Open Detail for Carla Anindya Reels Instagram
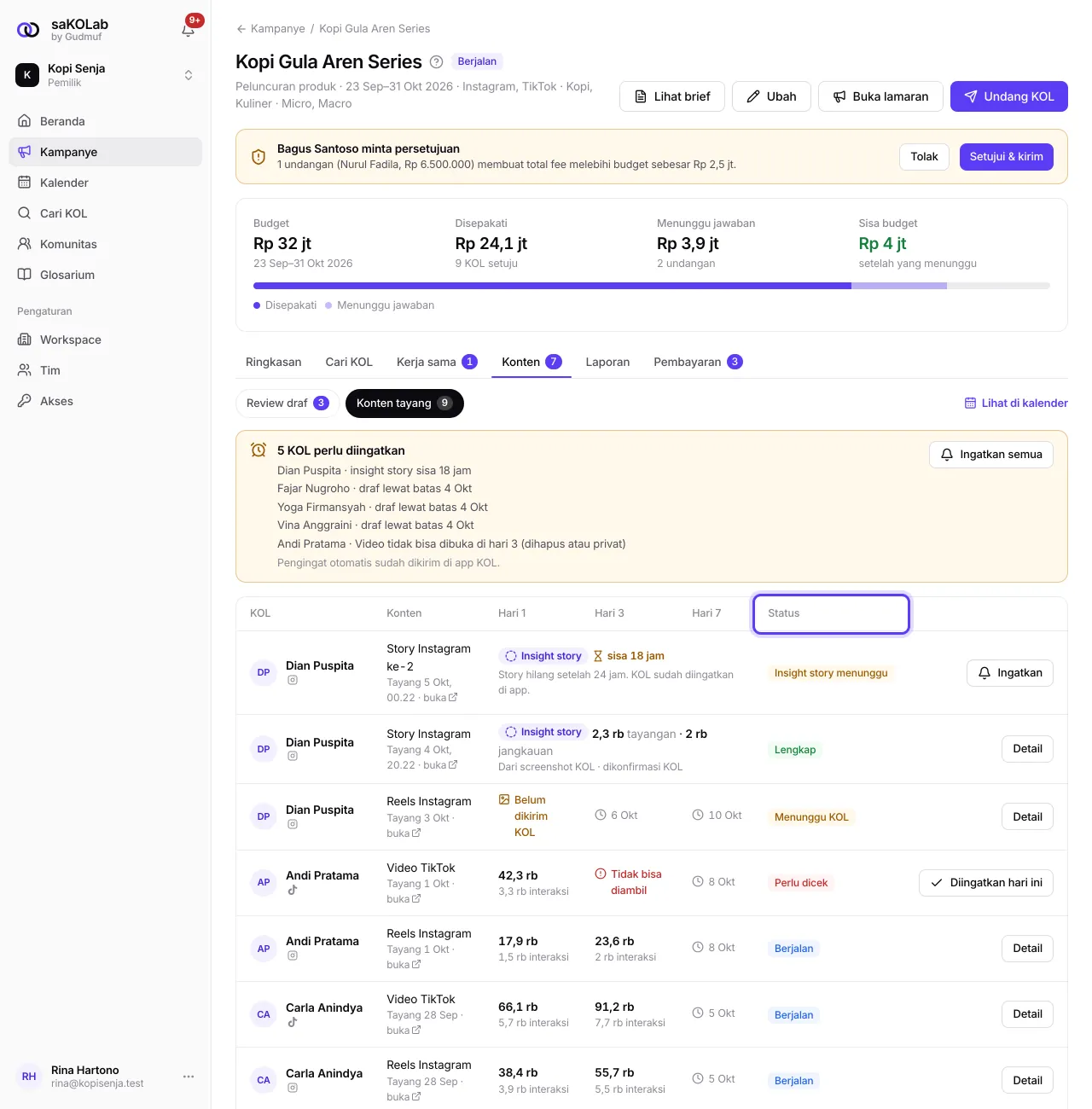Screen dimensions: 1092x1109 tap(1027, 1080)
